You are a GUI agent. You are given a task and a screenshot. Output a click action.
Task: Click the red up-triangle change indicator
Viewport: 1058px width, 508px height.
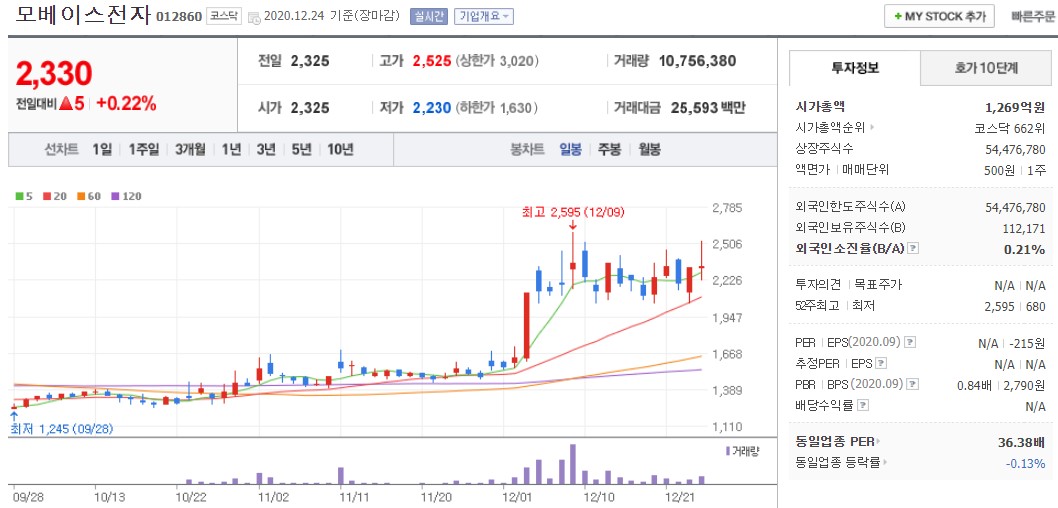[65, 104]
